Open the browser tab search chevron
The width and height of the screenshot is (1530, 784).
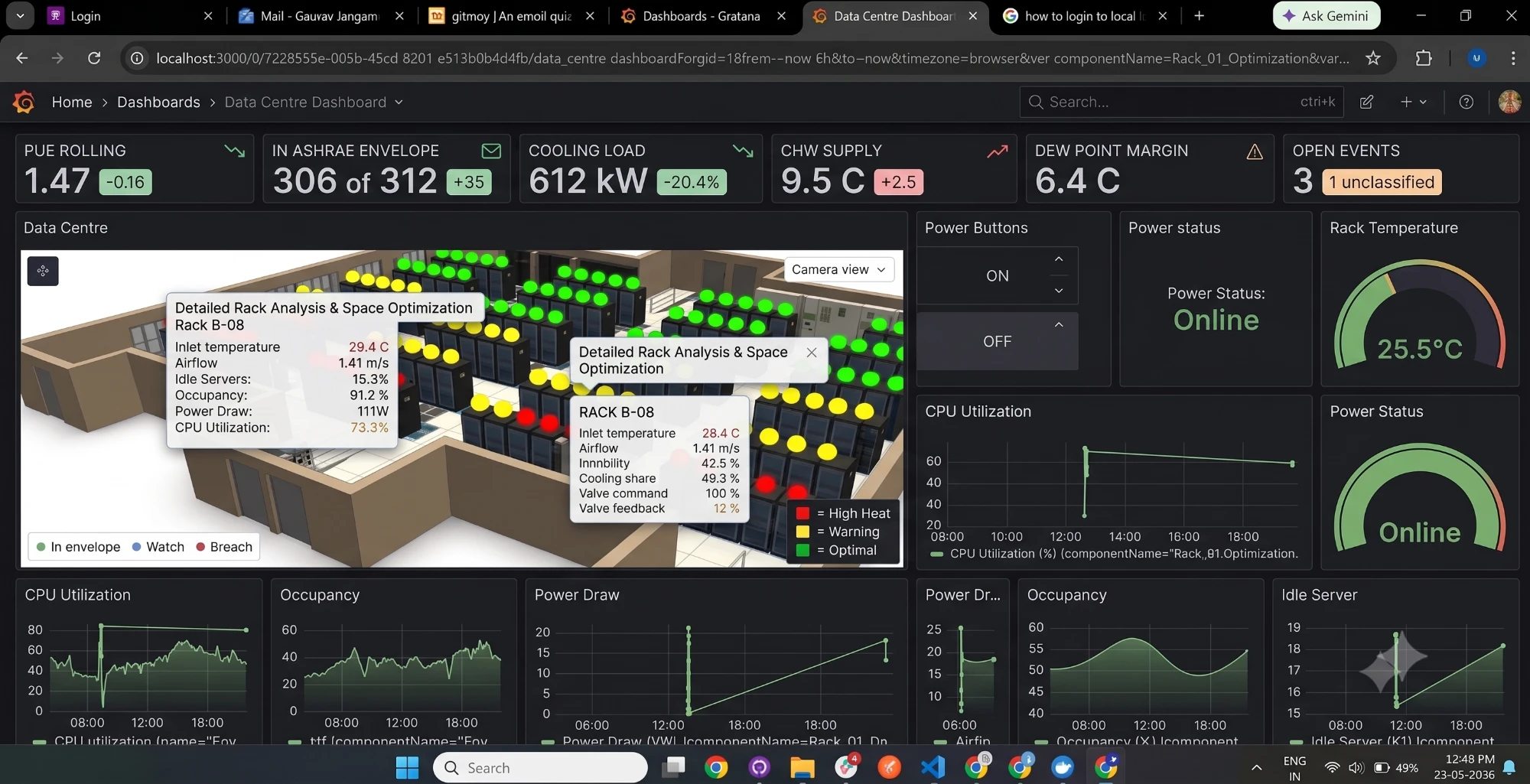[20, 15]
